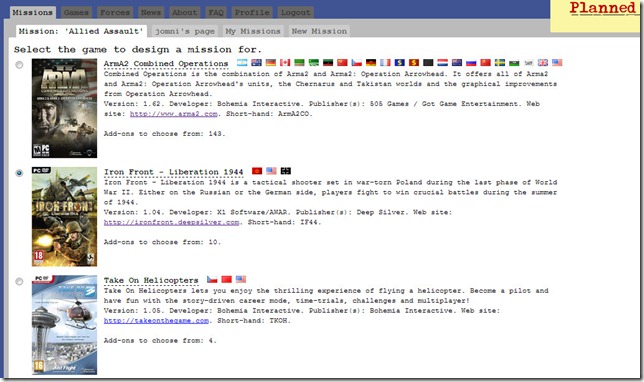Viewport: 644px width, 382px height.
Task: Click 'Add-ons to choose from: 10.' text
Action: (162, 242)
